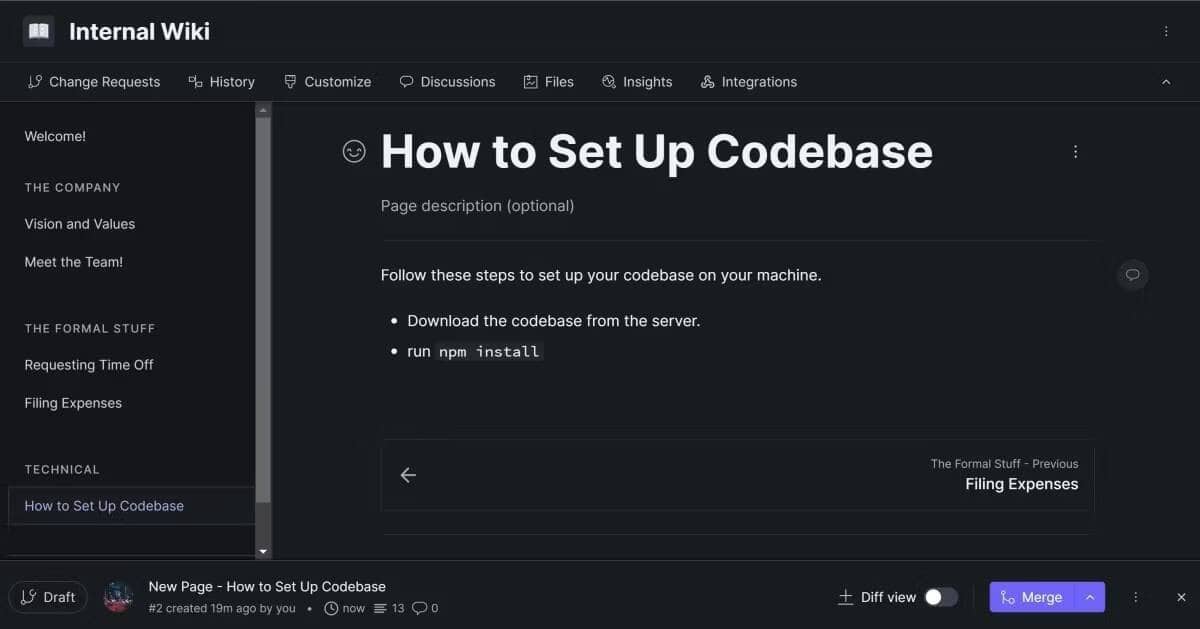Click the page description input field

[x=478, y=206]
